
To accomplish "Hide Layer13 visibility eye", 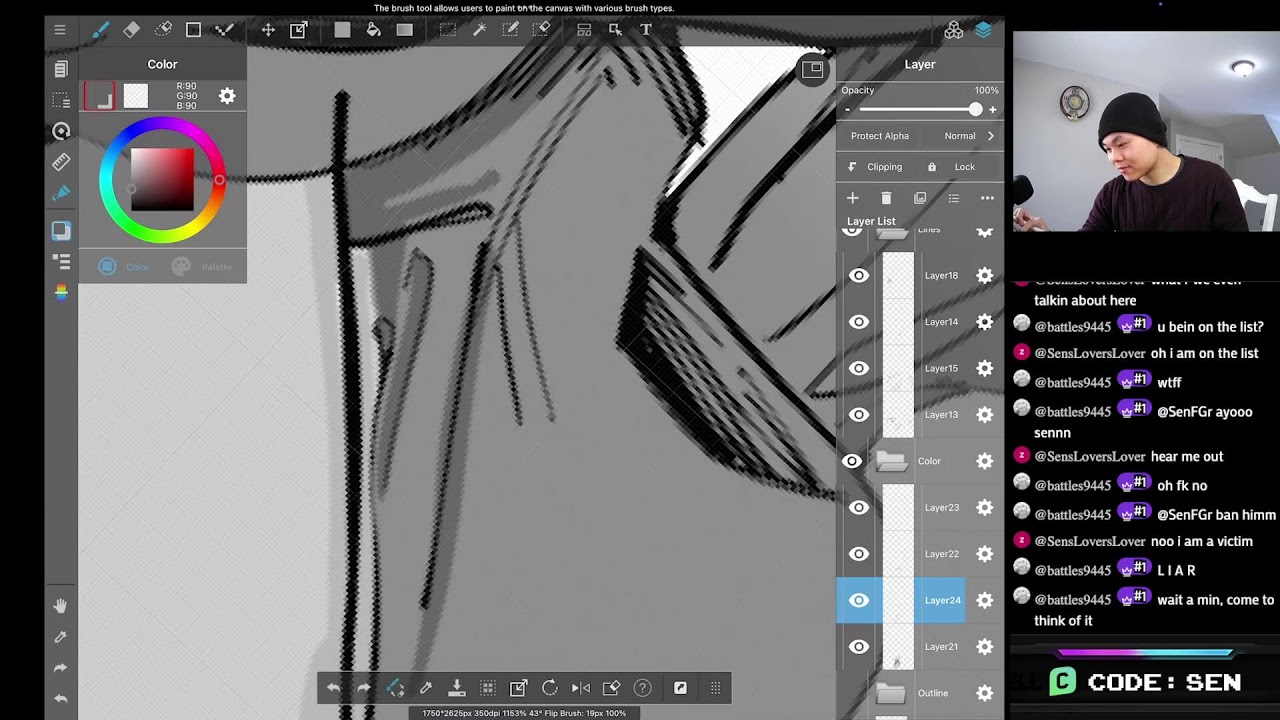I will tap(859, 415).
